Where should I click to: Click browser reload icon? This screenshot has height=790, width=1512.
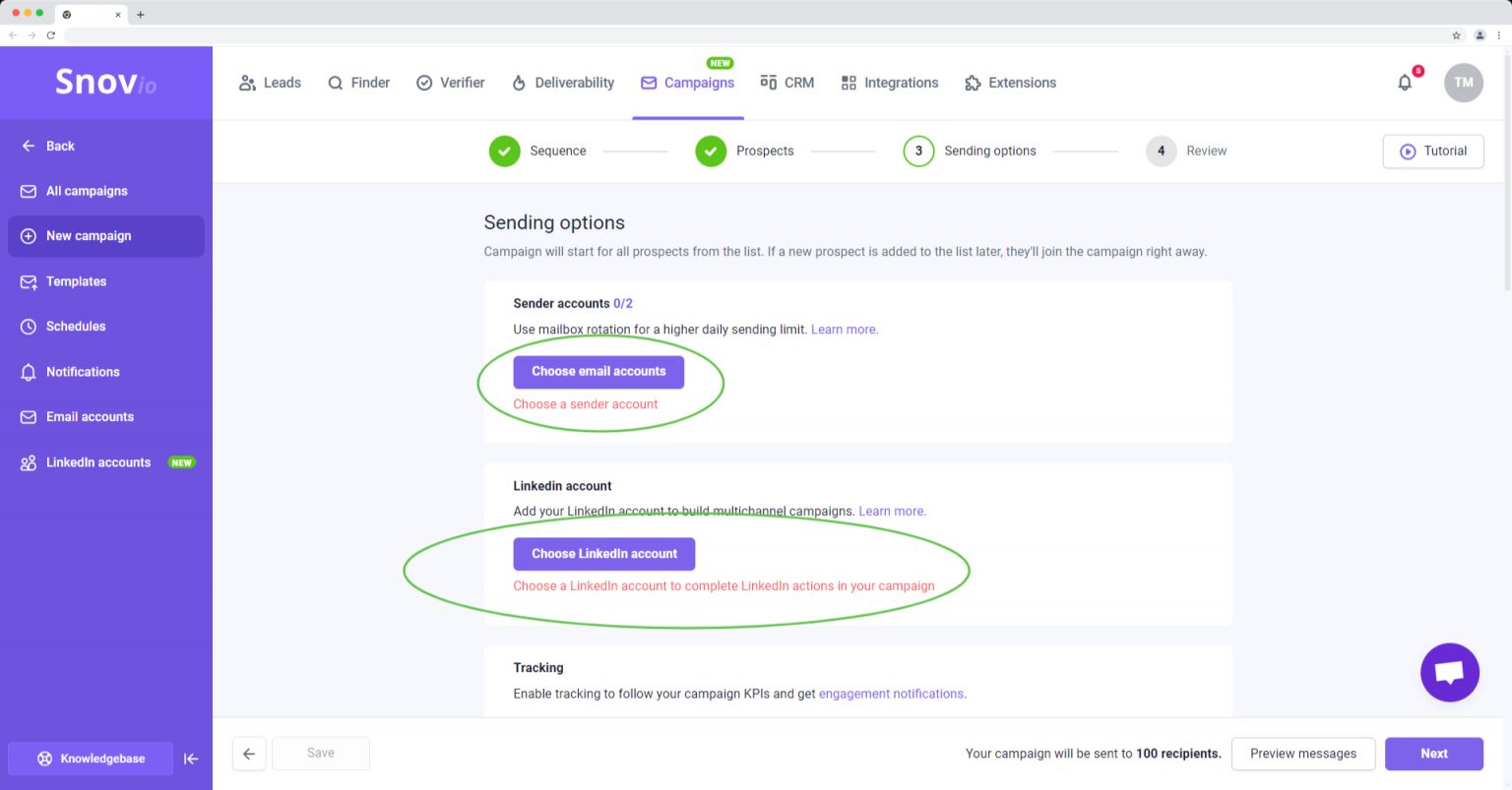(x=50, y=35)
